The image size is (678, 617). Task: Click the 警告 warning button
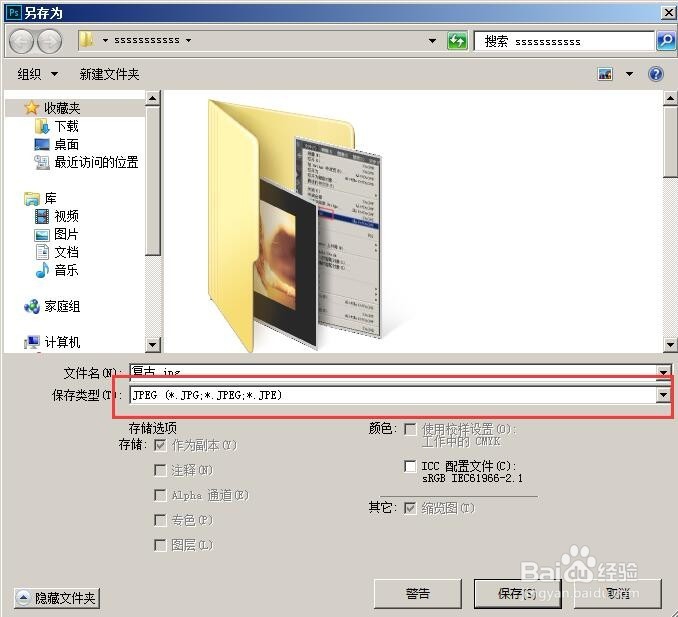click(x=418, y=594)
